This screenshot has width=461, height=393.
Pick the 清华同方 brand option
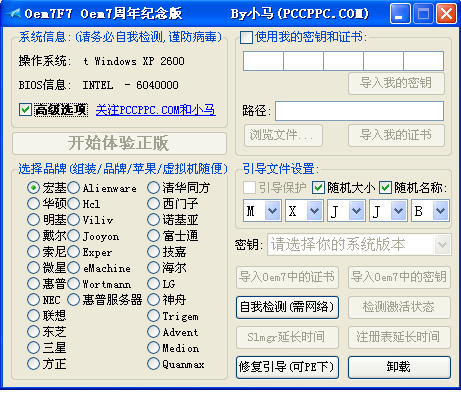(153, 188)
